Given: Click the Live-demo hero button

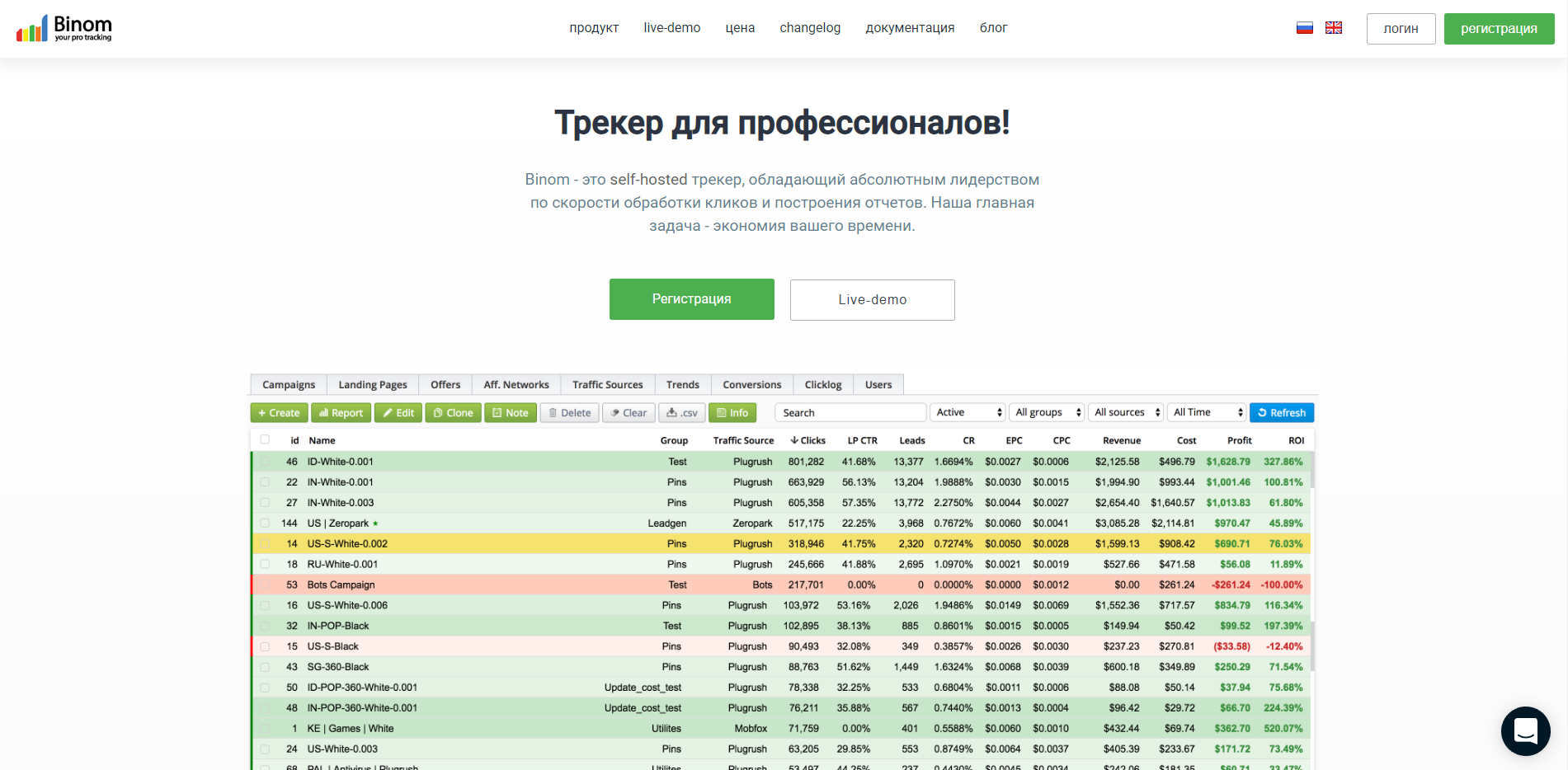Looking at the screenshot, I should click(872, 300).
